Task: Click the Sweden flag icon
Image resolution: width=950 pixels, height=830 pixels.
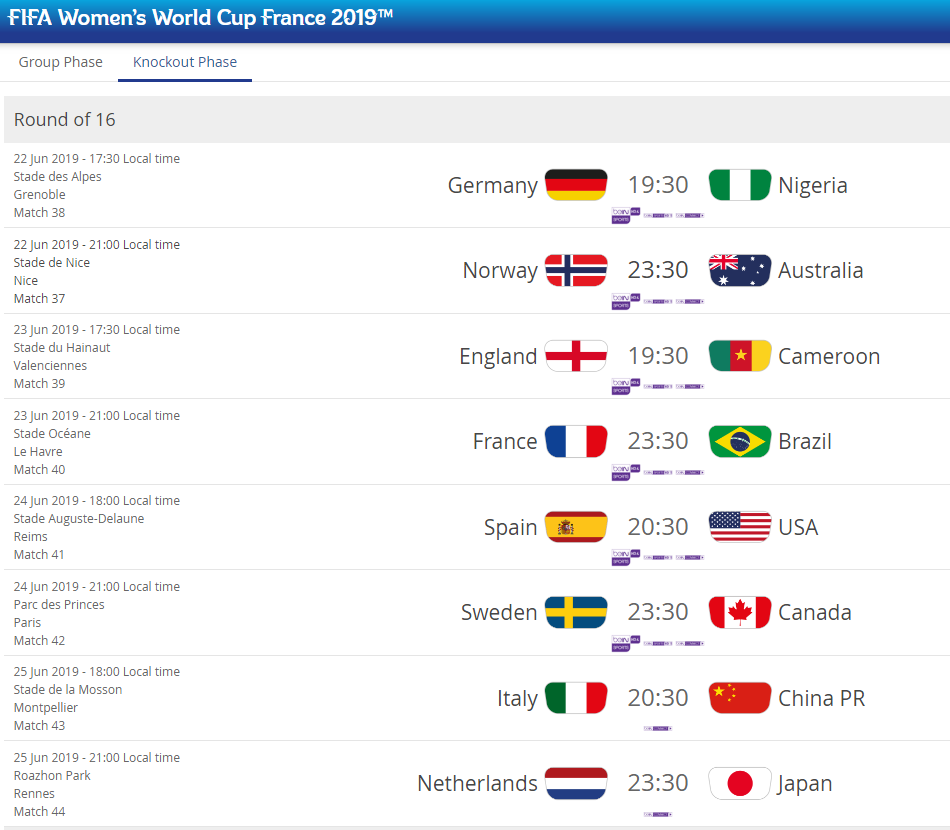Action: click(x=576, y=612)
